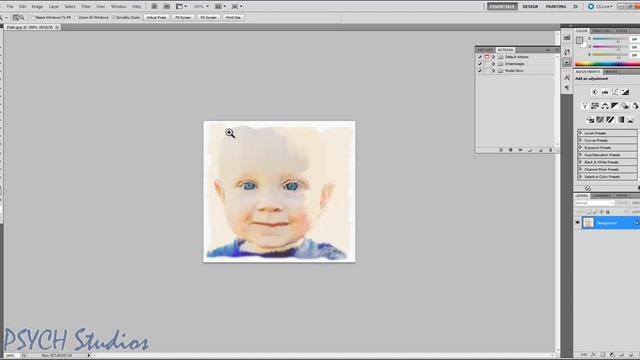
Task: Create new set in Actions panel
Action: 530,150
